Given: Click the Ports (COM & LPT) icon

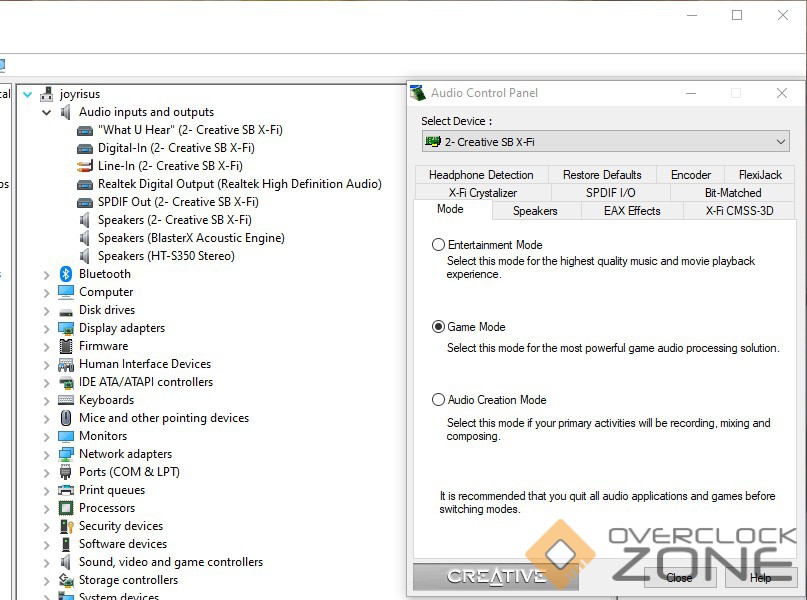Looking at the screenshot, I should point(66,472).
